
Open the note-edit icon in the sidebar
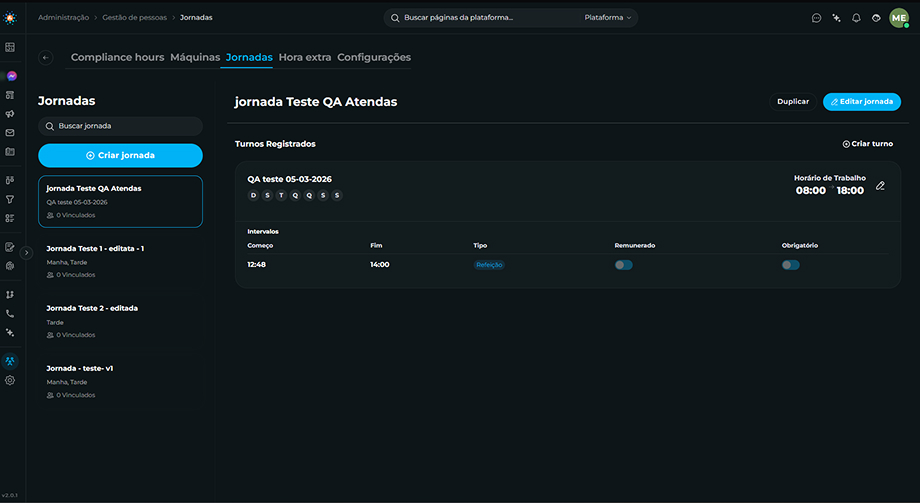[10, 247]
